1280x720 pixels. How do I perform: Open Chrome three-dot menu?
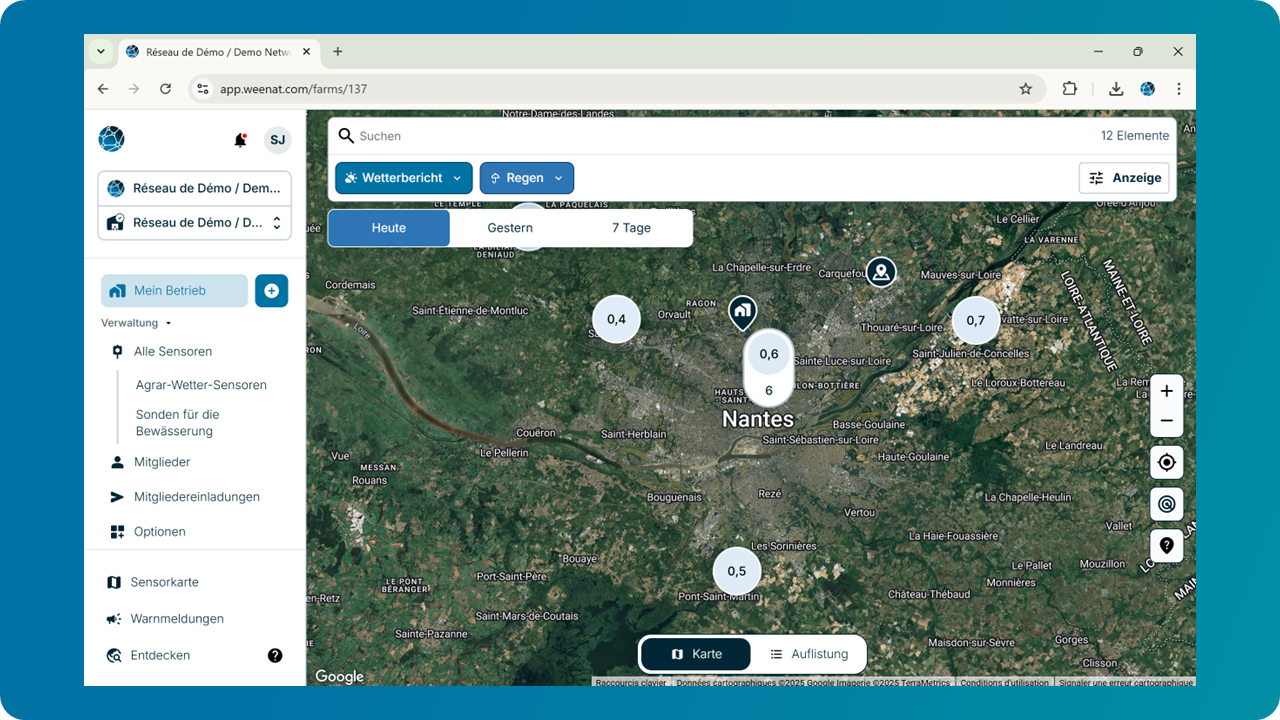coord(1179,89)
